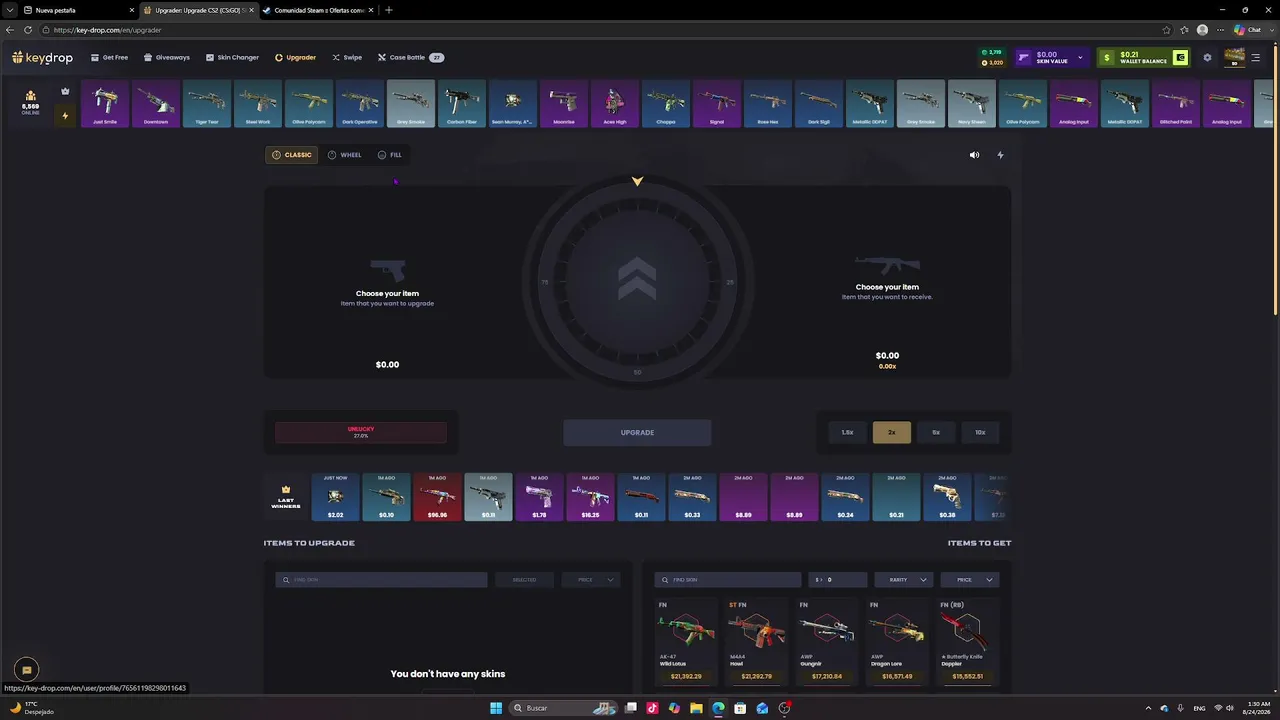Search skins in Items to Upgrade

[x=381, y=580]
